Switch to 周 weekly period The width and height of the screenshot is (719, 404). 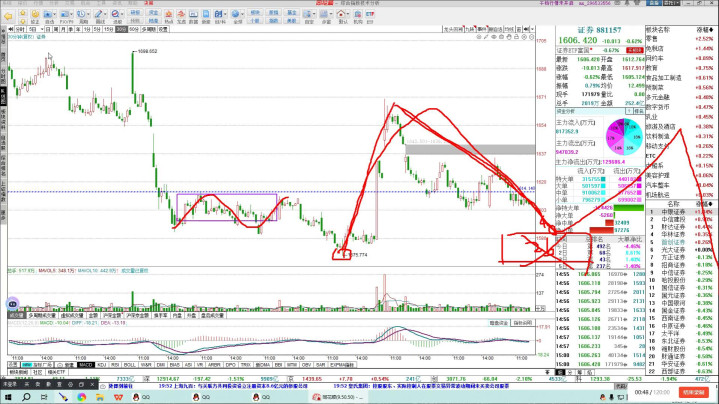56,29
